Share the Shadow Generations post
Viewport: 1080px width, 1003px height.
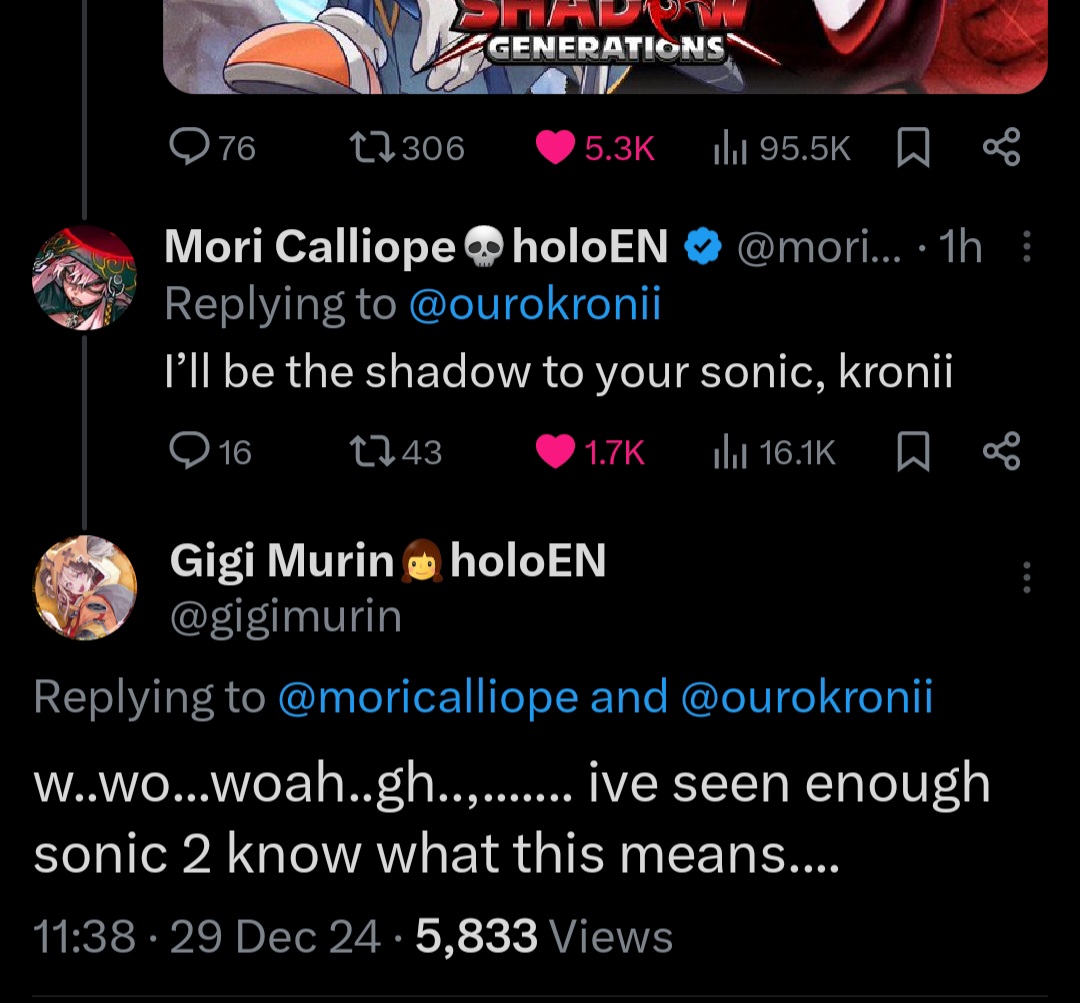1001,149
